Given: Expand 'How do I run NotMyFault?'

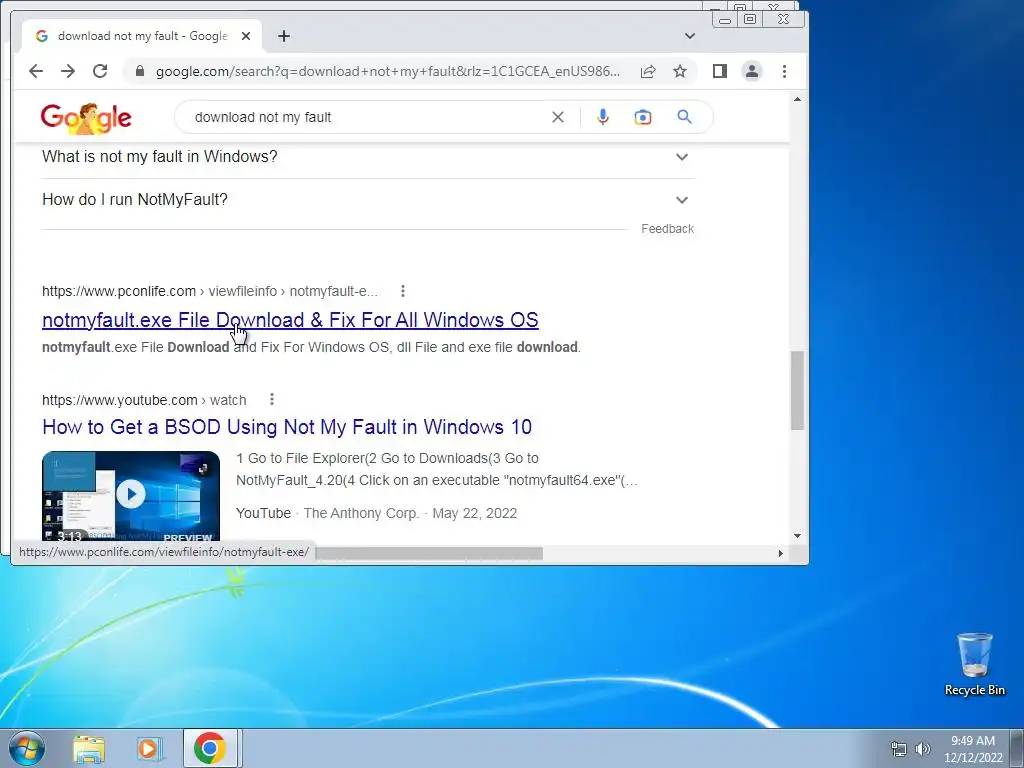Looking at the screenshot, I should click(x=368, y=200).
